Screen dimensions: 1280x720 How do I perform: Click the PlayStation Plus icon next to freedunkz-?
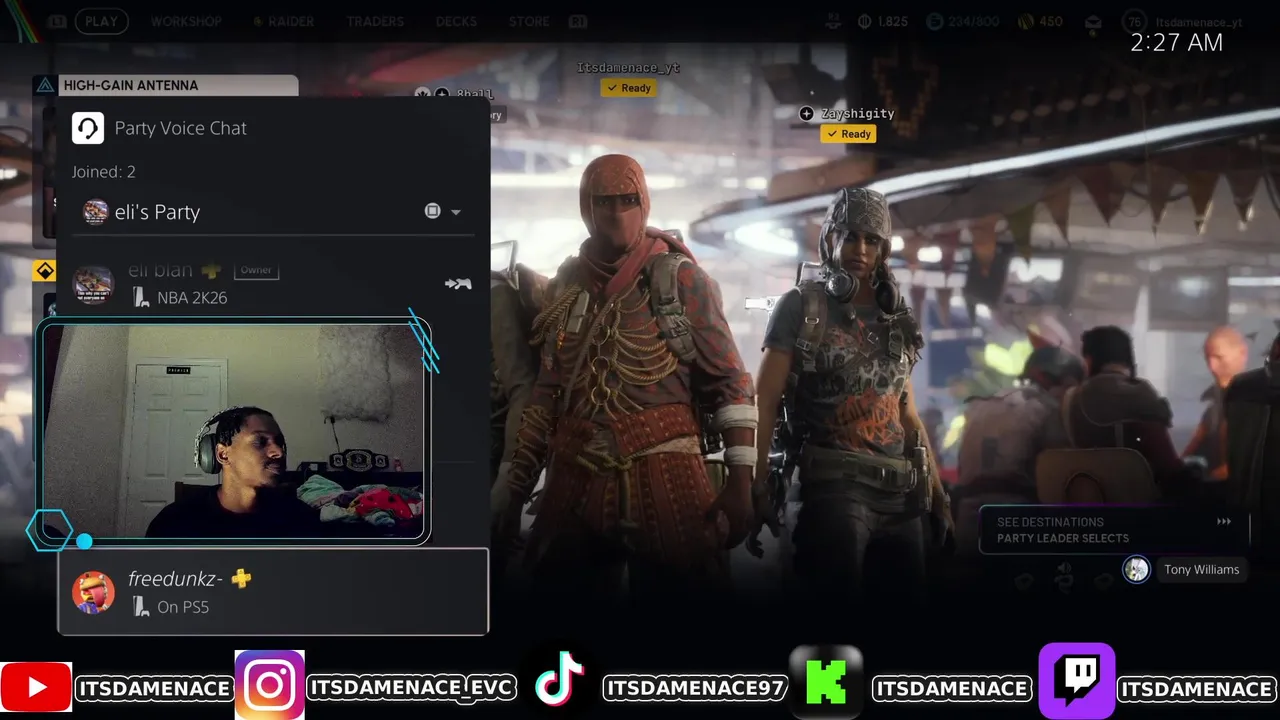241,578
